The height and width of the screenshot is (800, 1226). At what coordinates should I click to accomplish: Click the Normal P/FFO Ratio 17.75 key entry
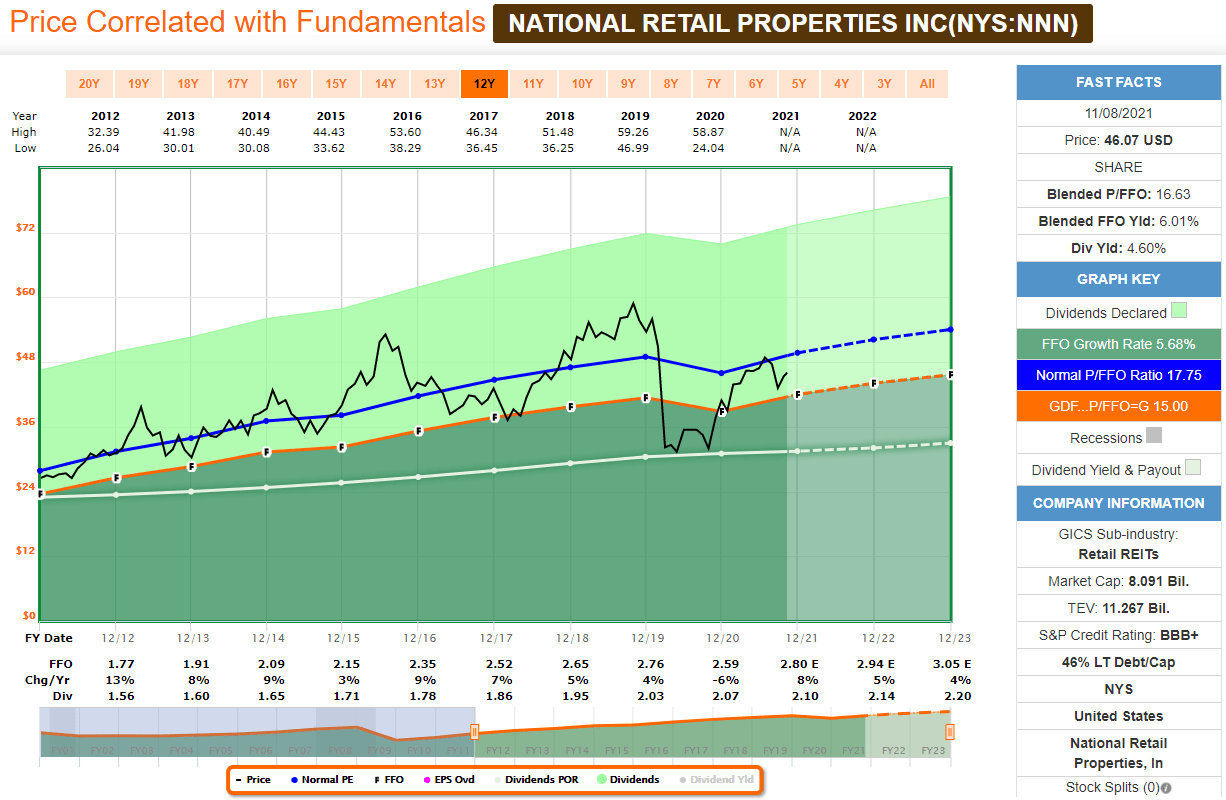[x=1118, y=374]
